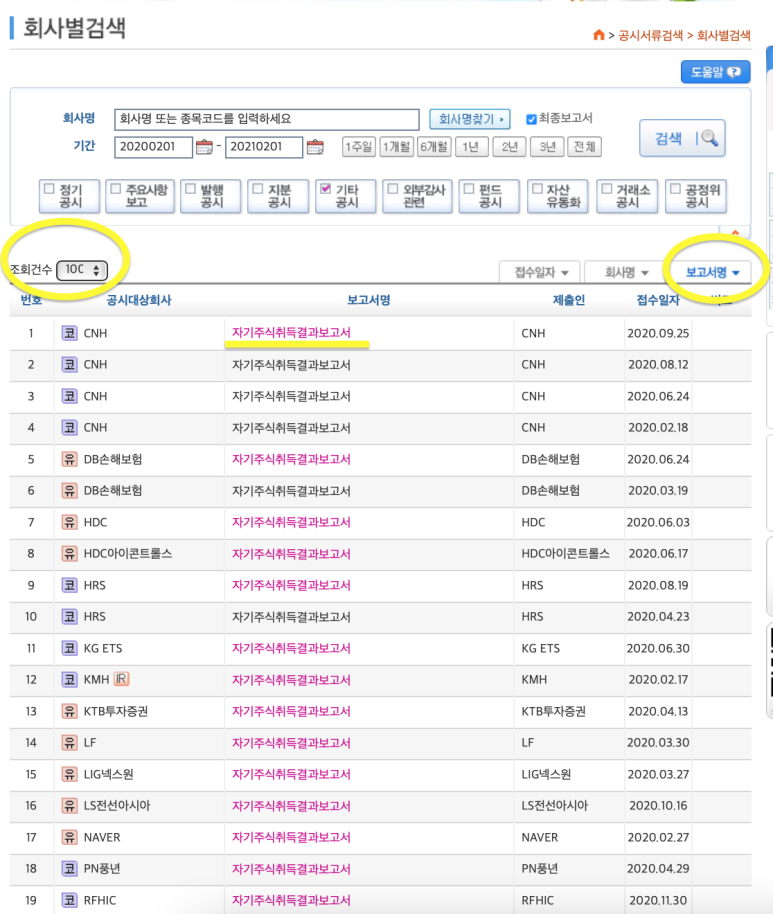Click the market icon beside DB손해보험 row 5

[x=69, y=459]
